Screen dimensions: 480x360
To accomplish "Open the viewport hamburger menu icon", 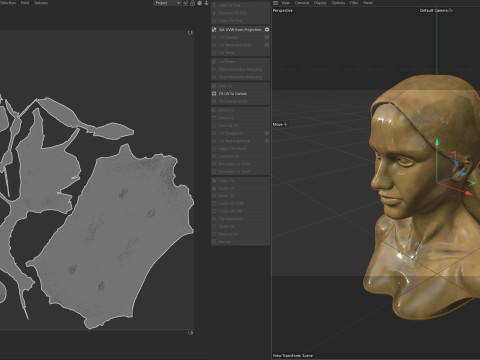I will coord(275,3).
